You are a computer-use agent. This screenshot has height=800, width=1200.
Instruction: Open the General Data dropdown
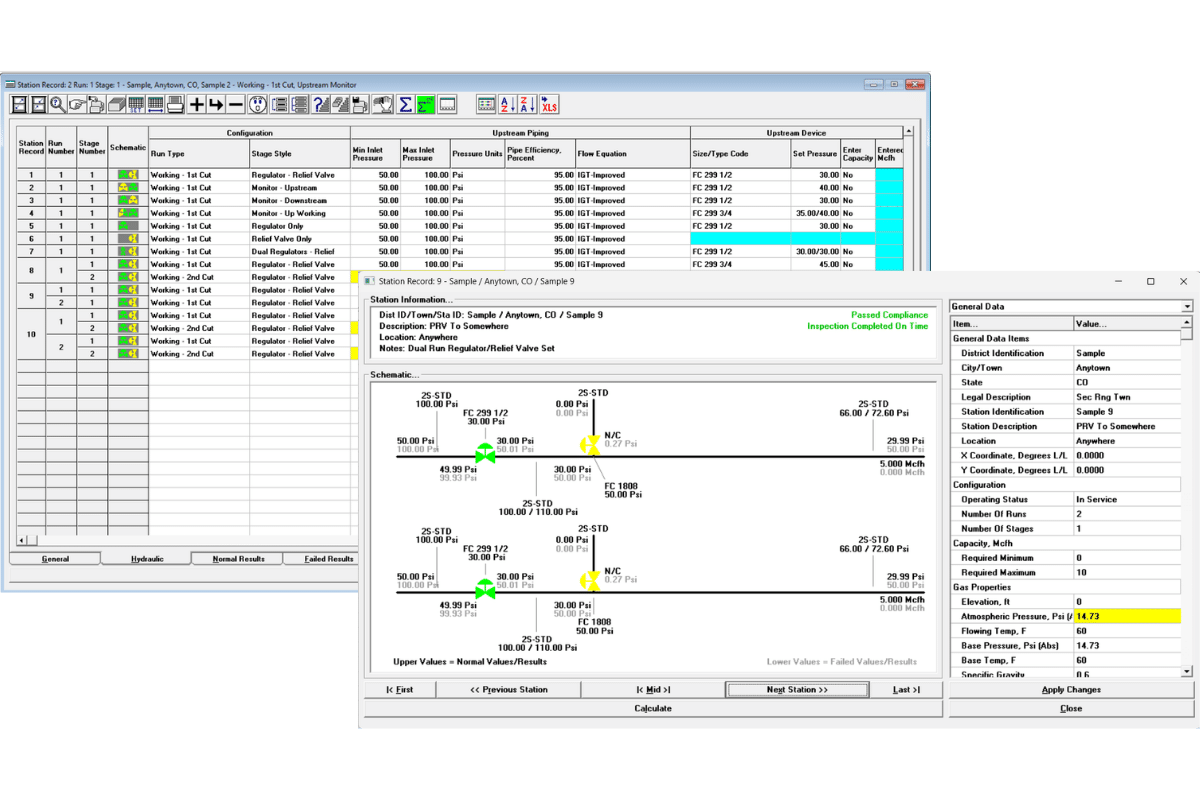[x=1187, y=307]
